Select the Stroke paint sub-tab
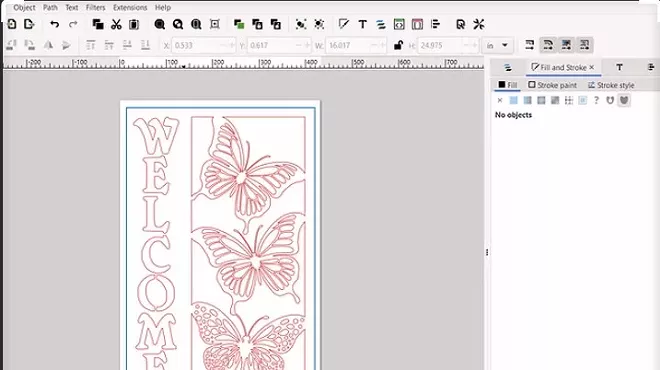Image resolution: width=660 pixels, height=370 pixels. [x=552, y=85]
